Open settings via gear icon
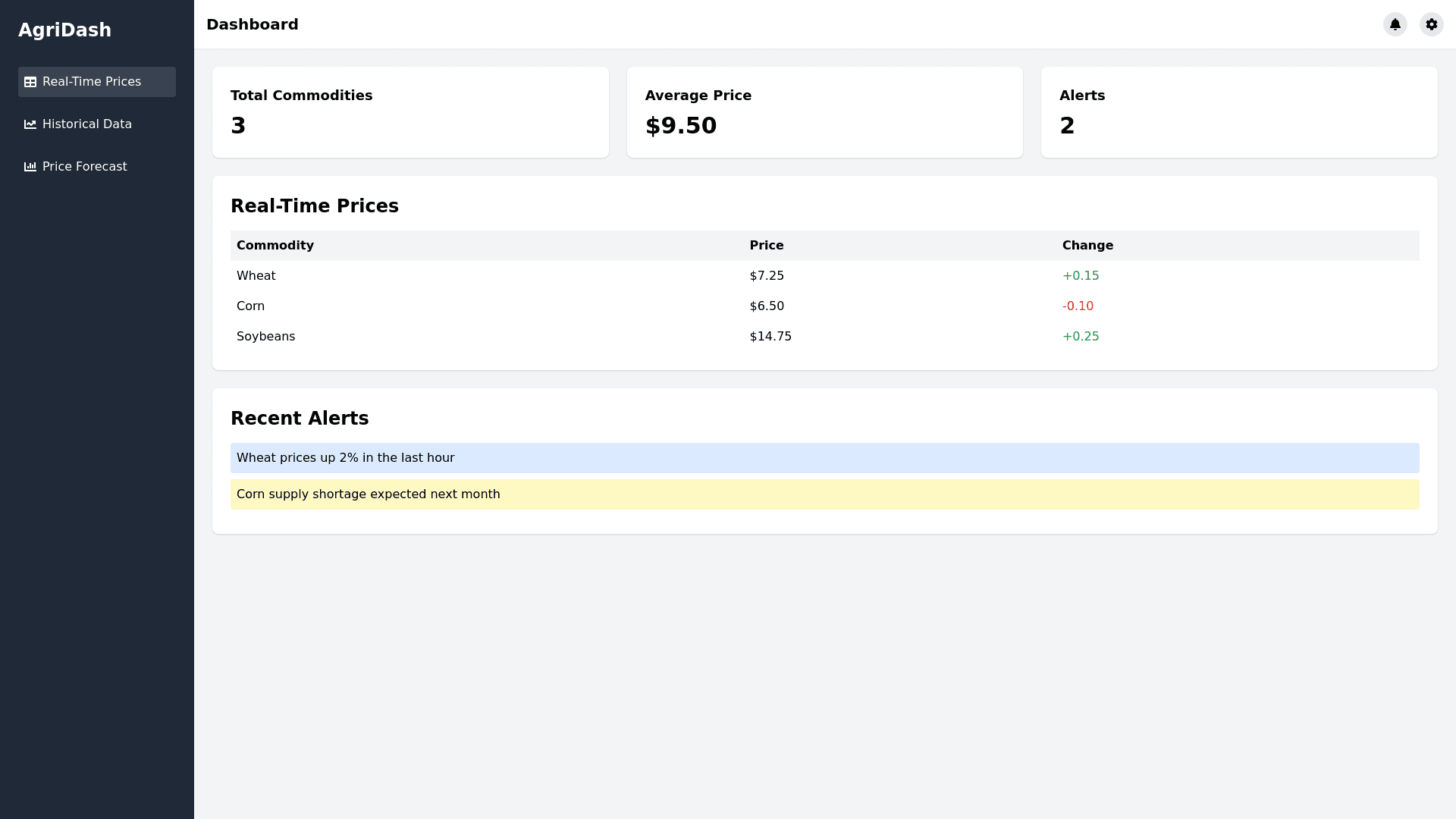This screenshot has height=819, width=1456. point(1431,24)
